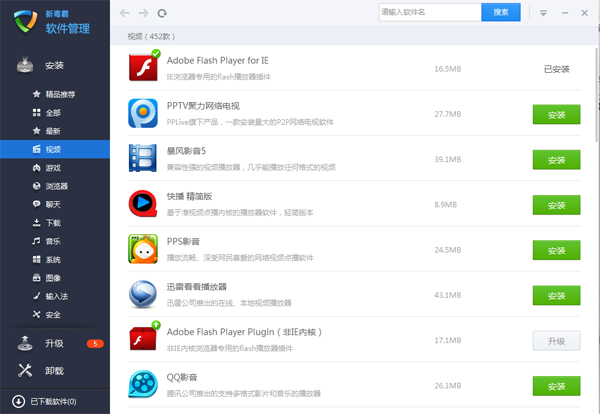Click the orange 5 badge beside 升级

coord(95,344)
